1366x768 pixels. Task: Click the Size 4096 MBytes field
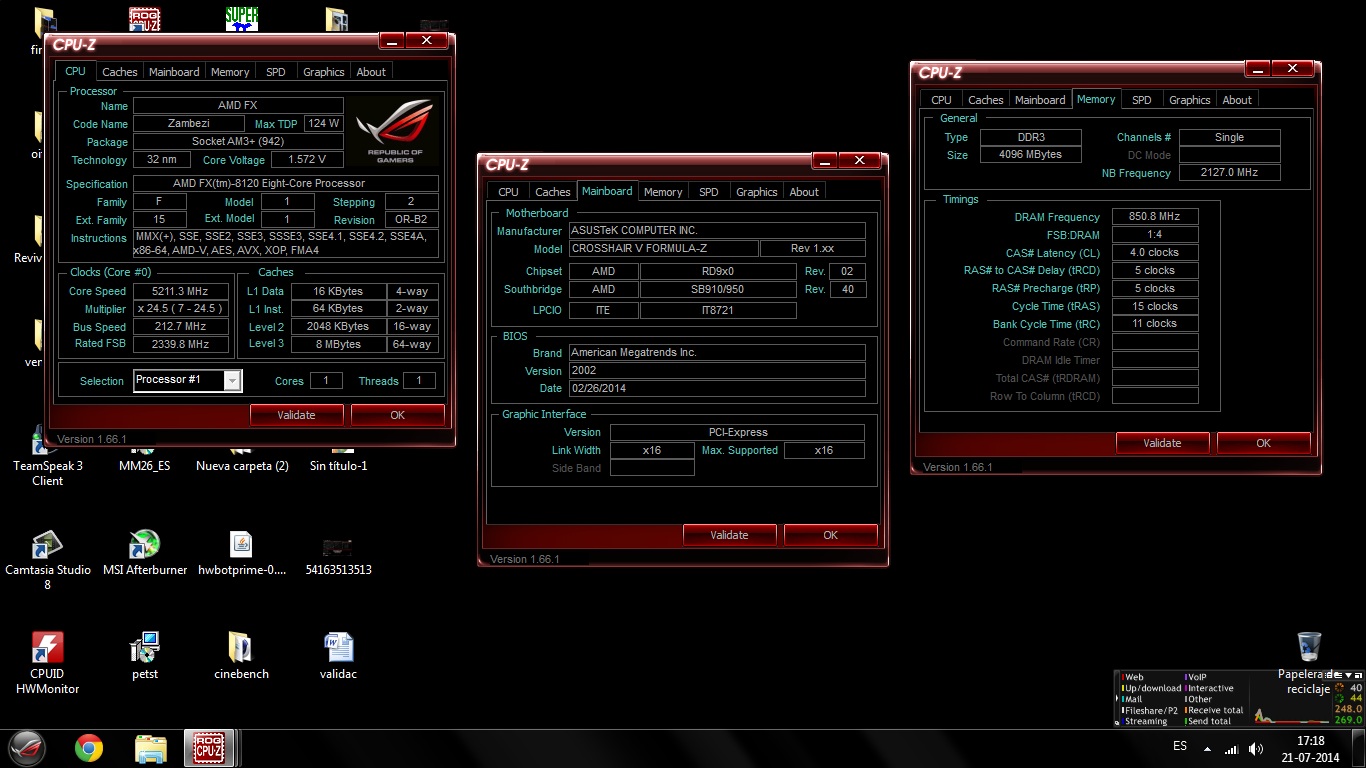pyautogui.click(x=1030, y=155)
